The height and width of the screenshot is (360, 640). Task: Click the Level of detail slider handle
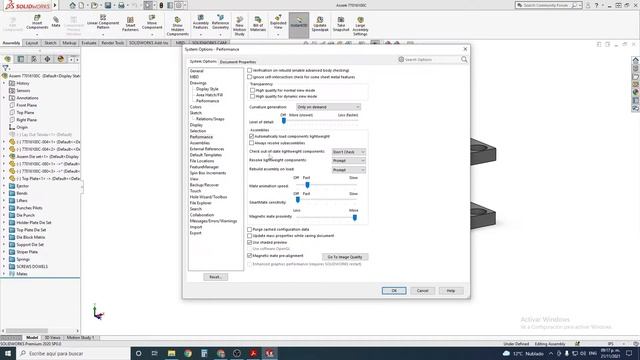click(284, 121)
